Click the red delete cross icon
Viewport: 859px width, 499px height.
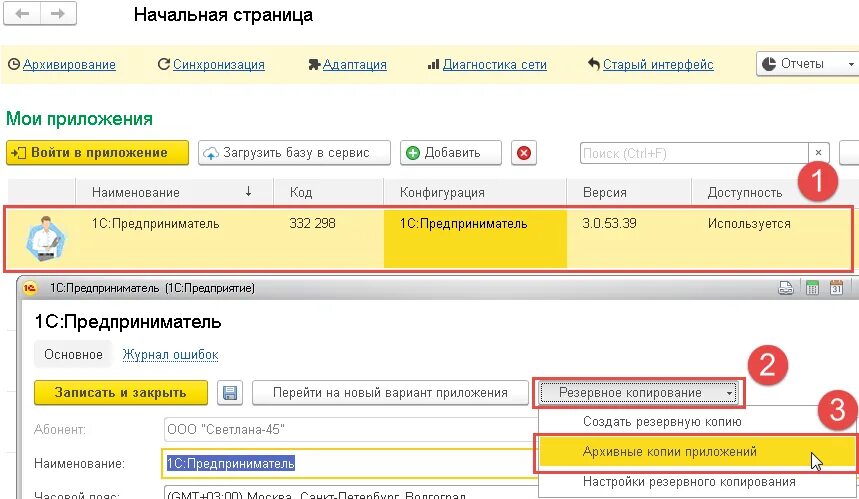pos(524,153)
